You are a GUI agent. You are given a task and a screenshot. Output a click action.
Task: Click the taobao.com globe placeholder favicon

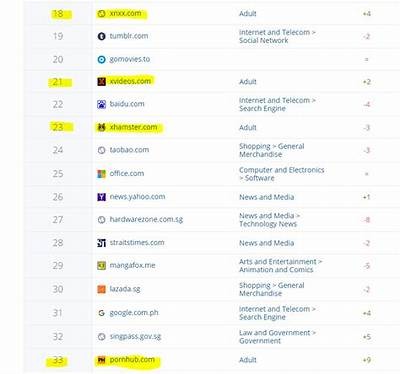(101, 150)
